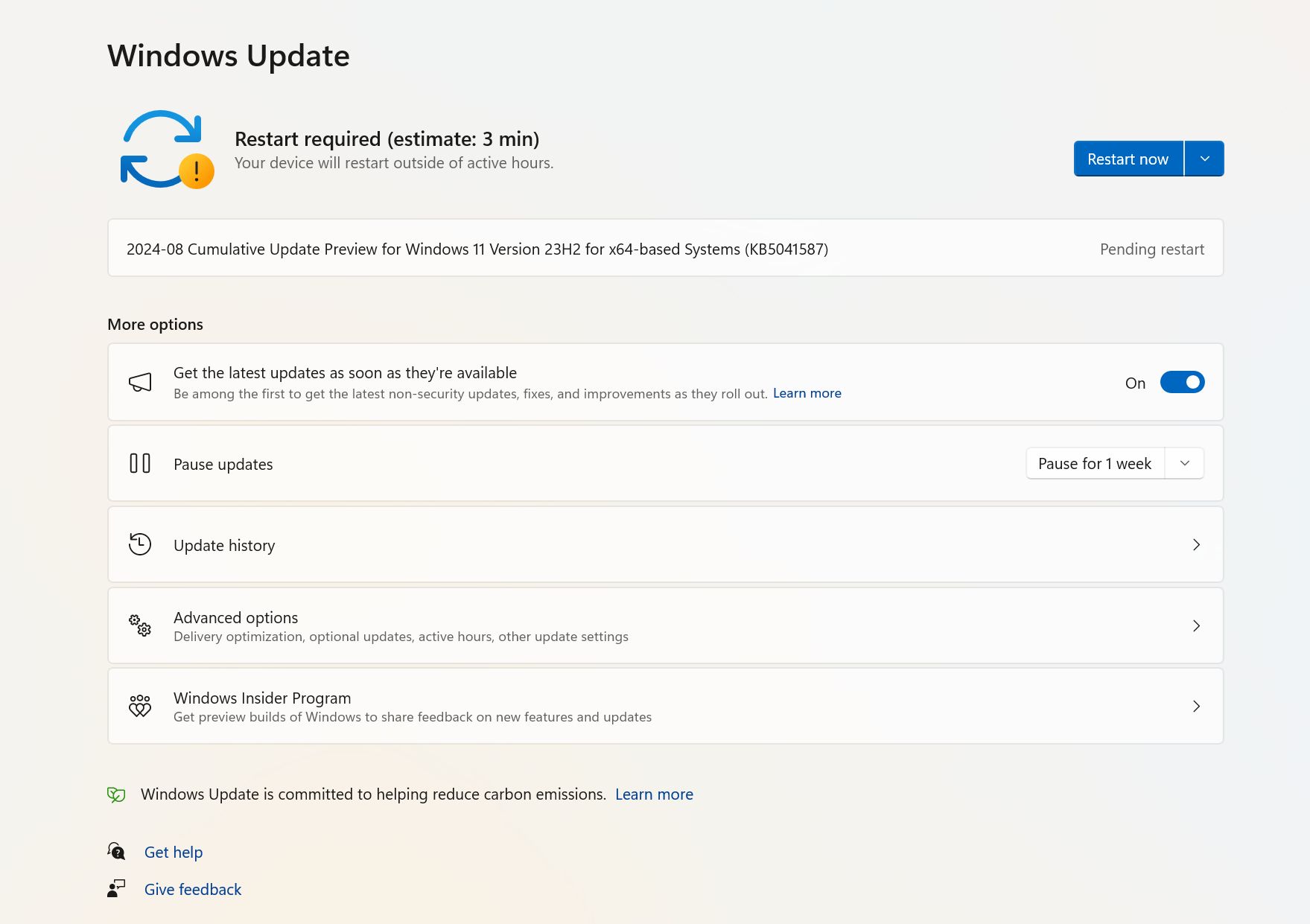The image size is (1310, 924).
Task: Click the Advanced options gears icon
Action: (140, 625)
